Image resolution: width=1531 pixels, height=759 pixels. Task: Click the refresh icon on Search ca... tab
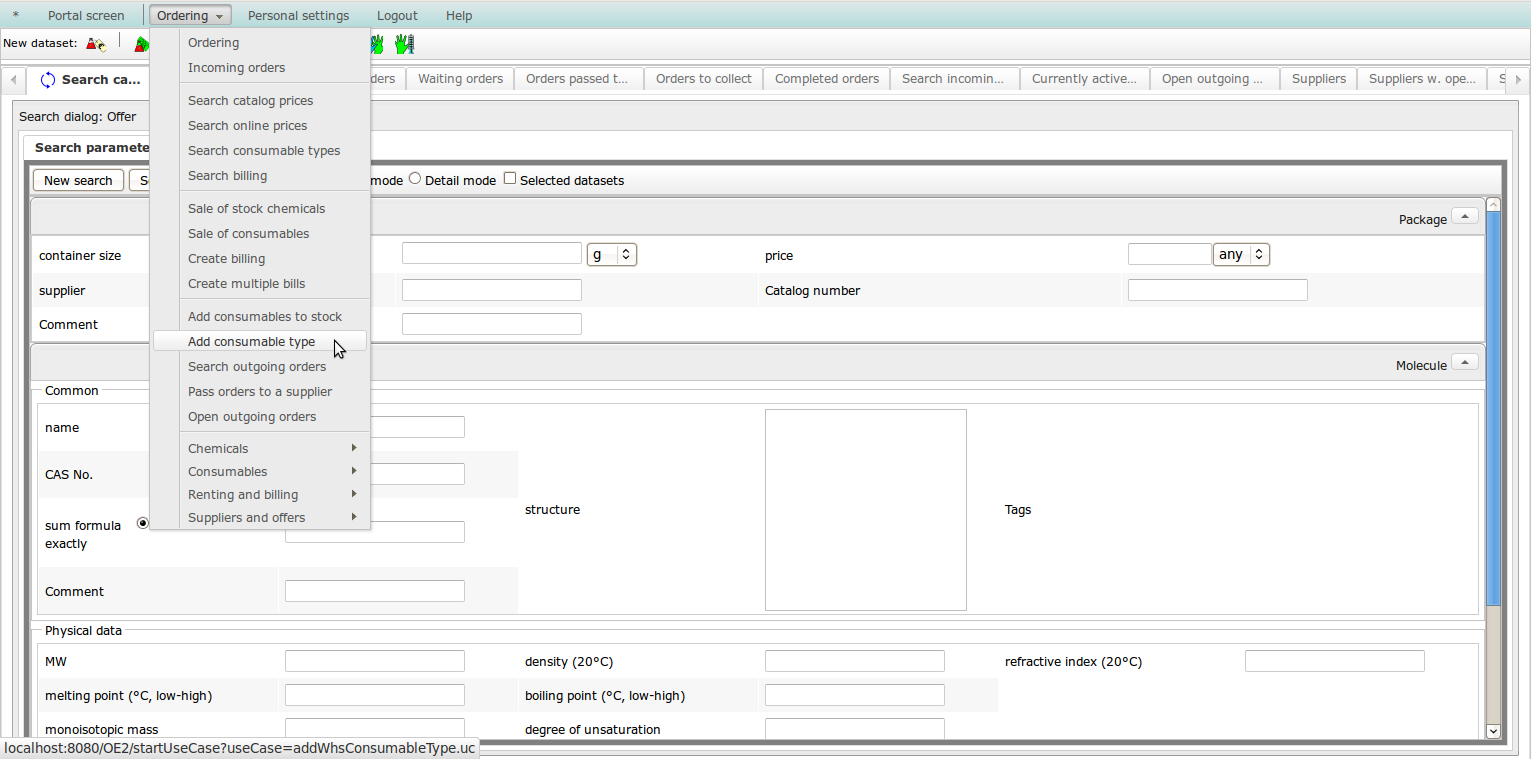(47, 79)
